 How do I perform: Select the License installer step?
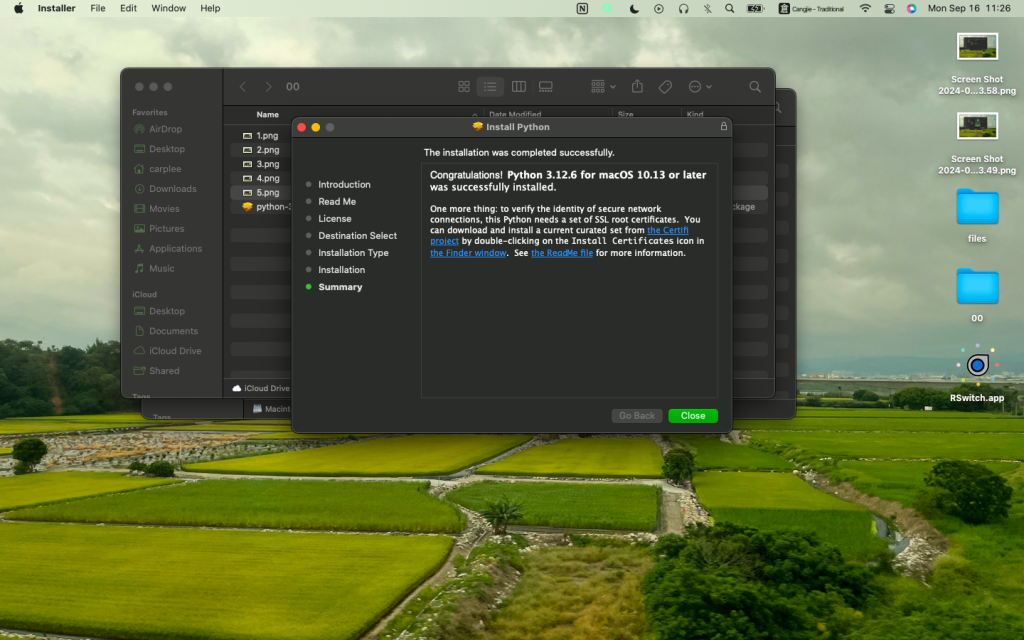pos(334,218)
